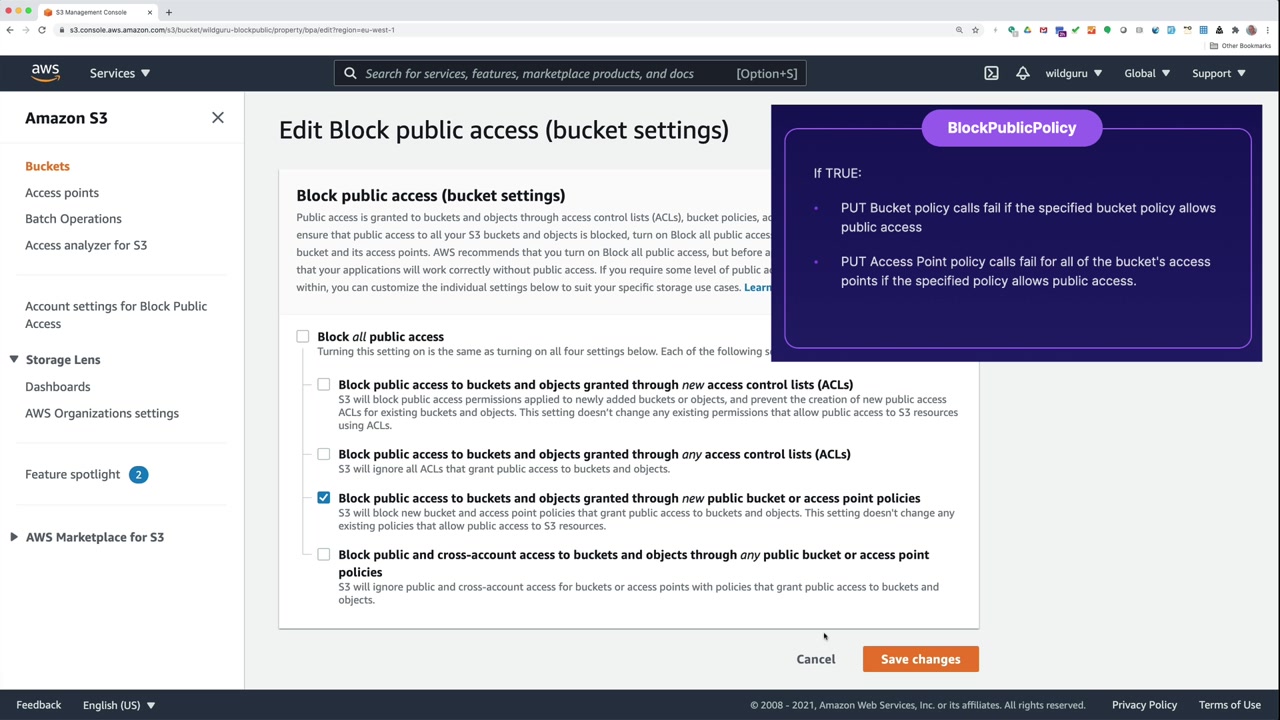The image size is (1280, 720).
Task: Click the Feature spotlight badge showing 2
Action: [x=138, y=474]
